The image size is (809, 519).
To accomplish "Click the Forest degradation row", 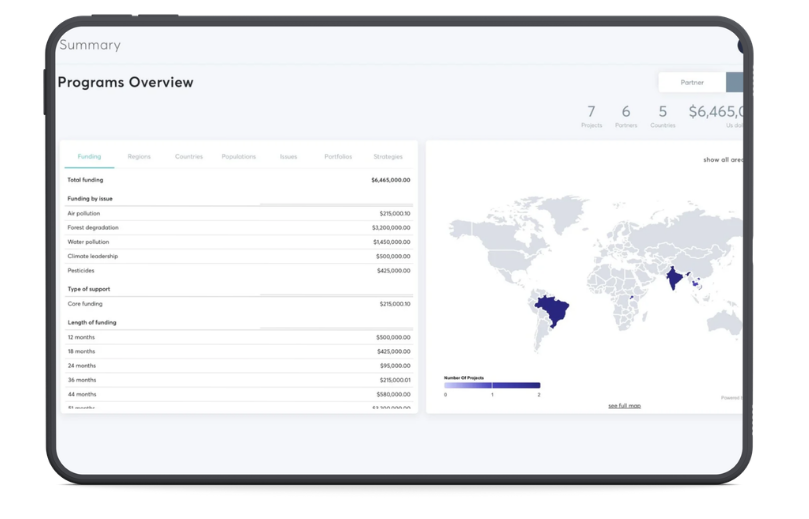I will pyautogui.click(x=239, y=228).
